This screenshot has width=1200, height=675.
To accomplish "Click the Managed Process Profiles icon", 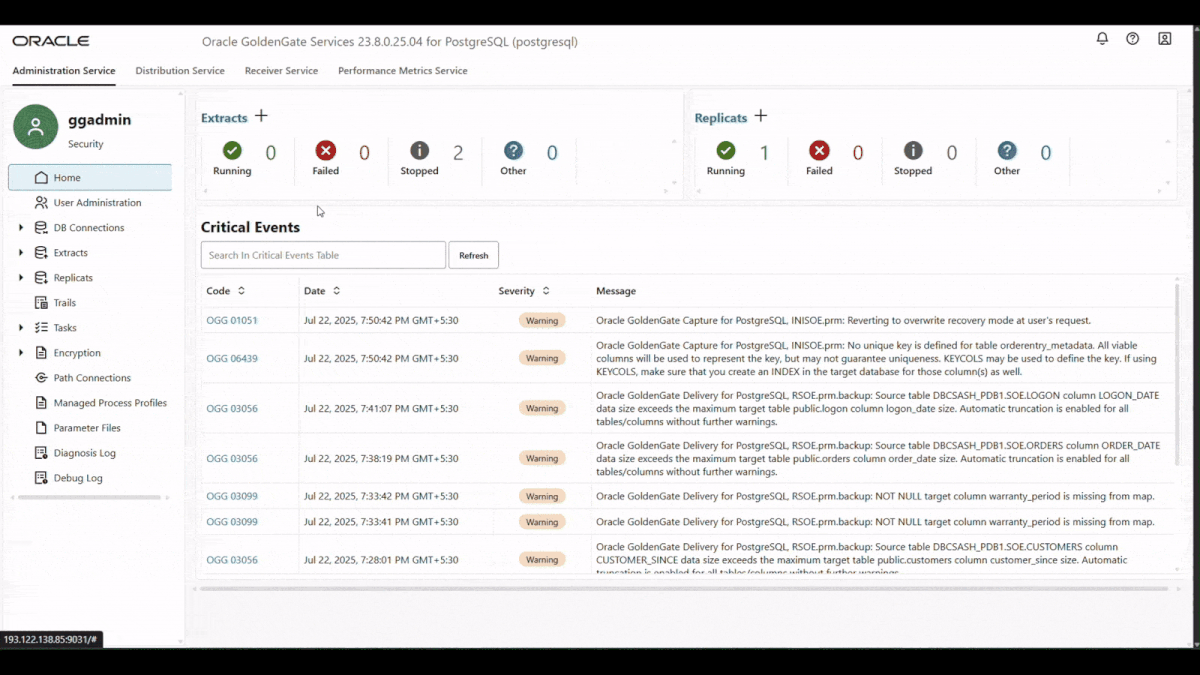I will click(41, 403).
